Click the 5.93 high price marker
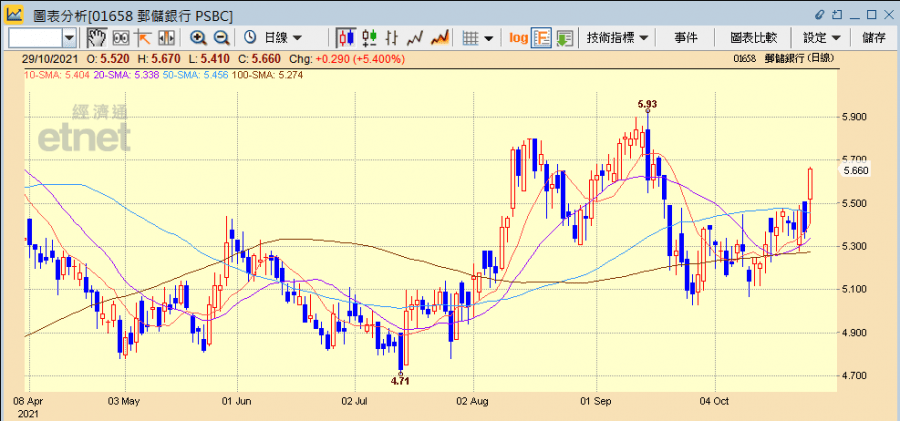Image resolution: width=900 pixels, height=421 pixels. pyautogui.click(x=647, y=104)
